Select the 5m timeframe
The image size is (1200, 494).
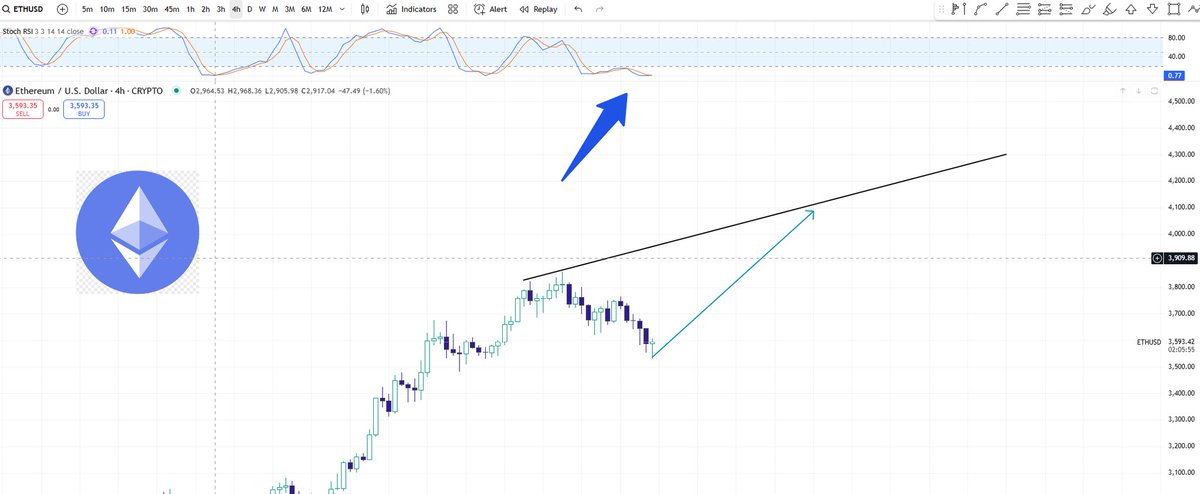[88, 9]
